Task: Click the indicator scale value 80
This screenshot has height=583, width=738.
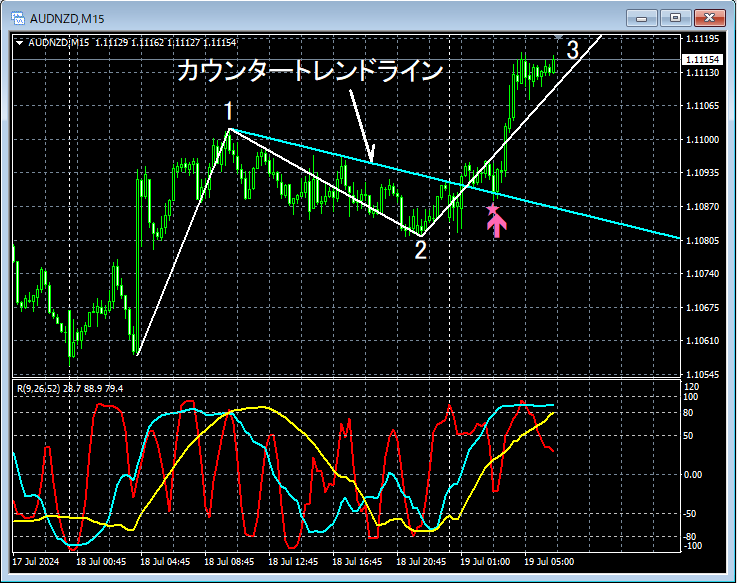Action: point(688,413)
